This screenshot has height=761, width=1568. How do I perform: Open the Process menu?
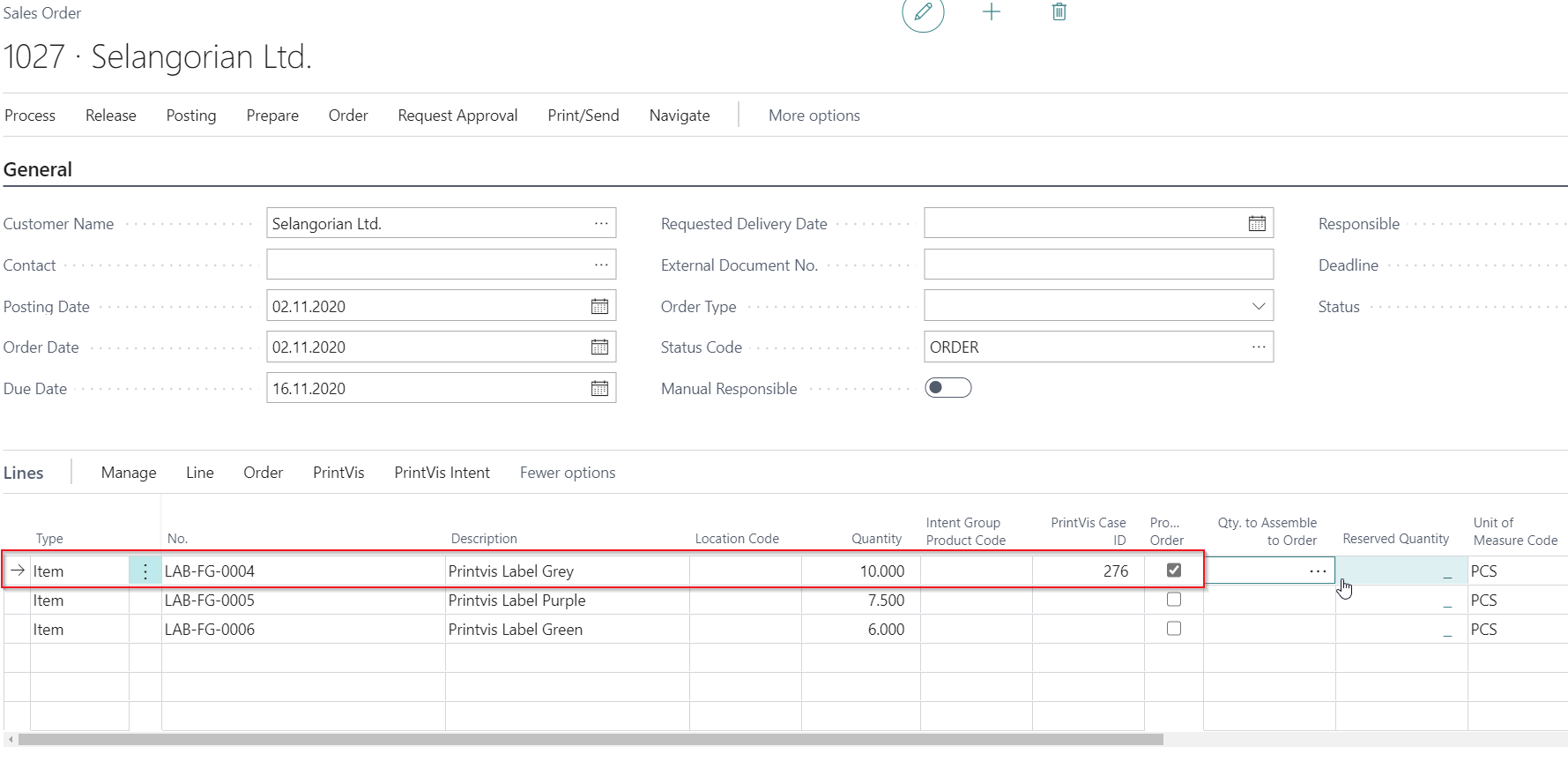click(x=30, y=116)
